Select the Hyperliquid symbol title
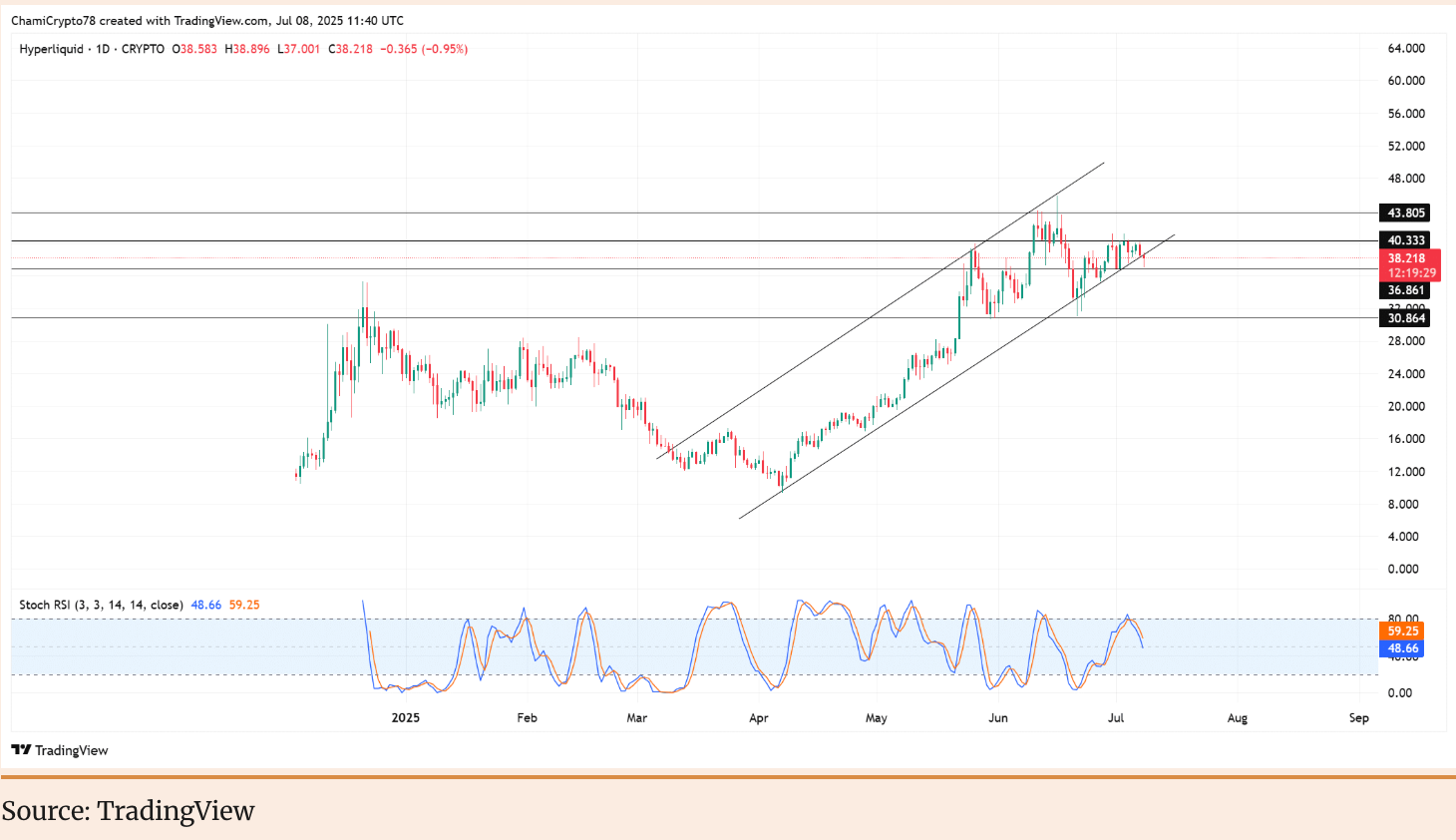This screenshot has height=840, width=1456. [x=51, y=49]
